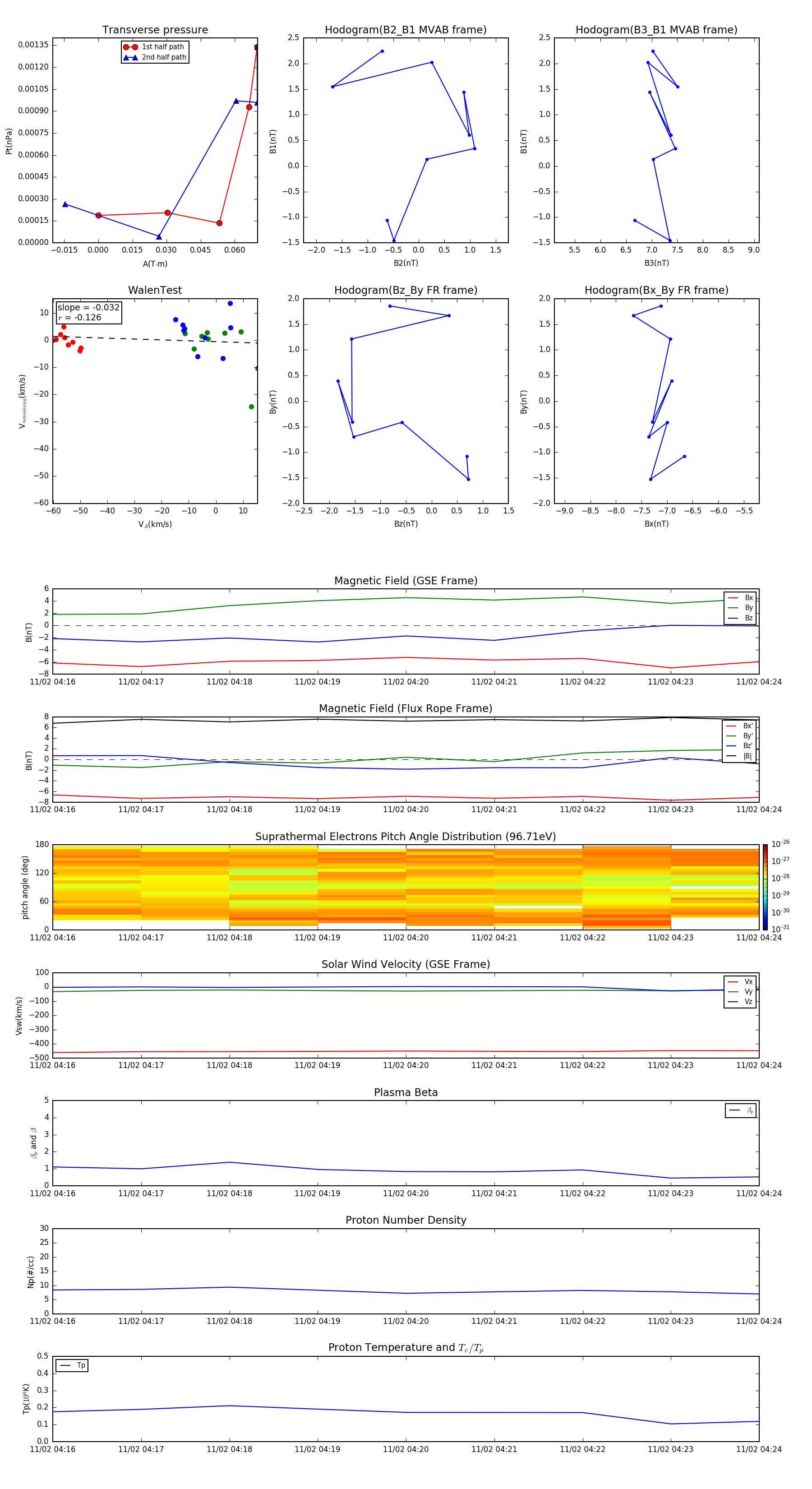Click the 'Proton Number Density' plot title
This screenshot has width=812, height=1489.
click(406, 1220)
